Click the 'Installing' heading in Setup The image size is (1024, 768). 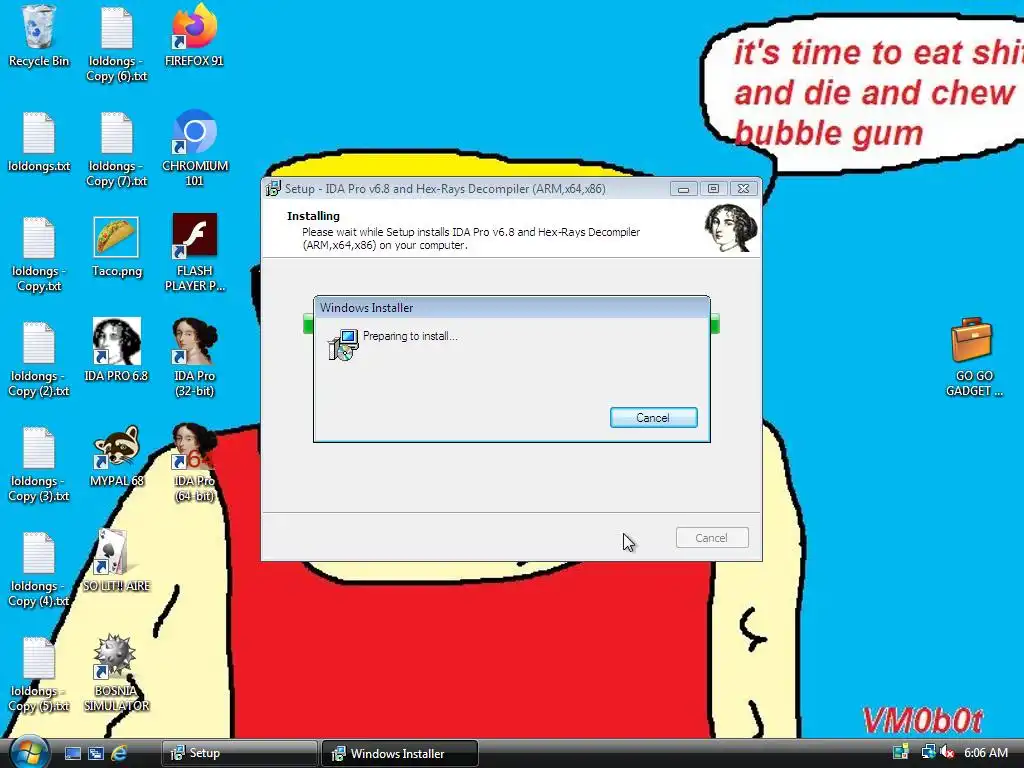tap(313, 216)
